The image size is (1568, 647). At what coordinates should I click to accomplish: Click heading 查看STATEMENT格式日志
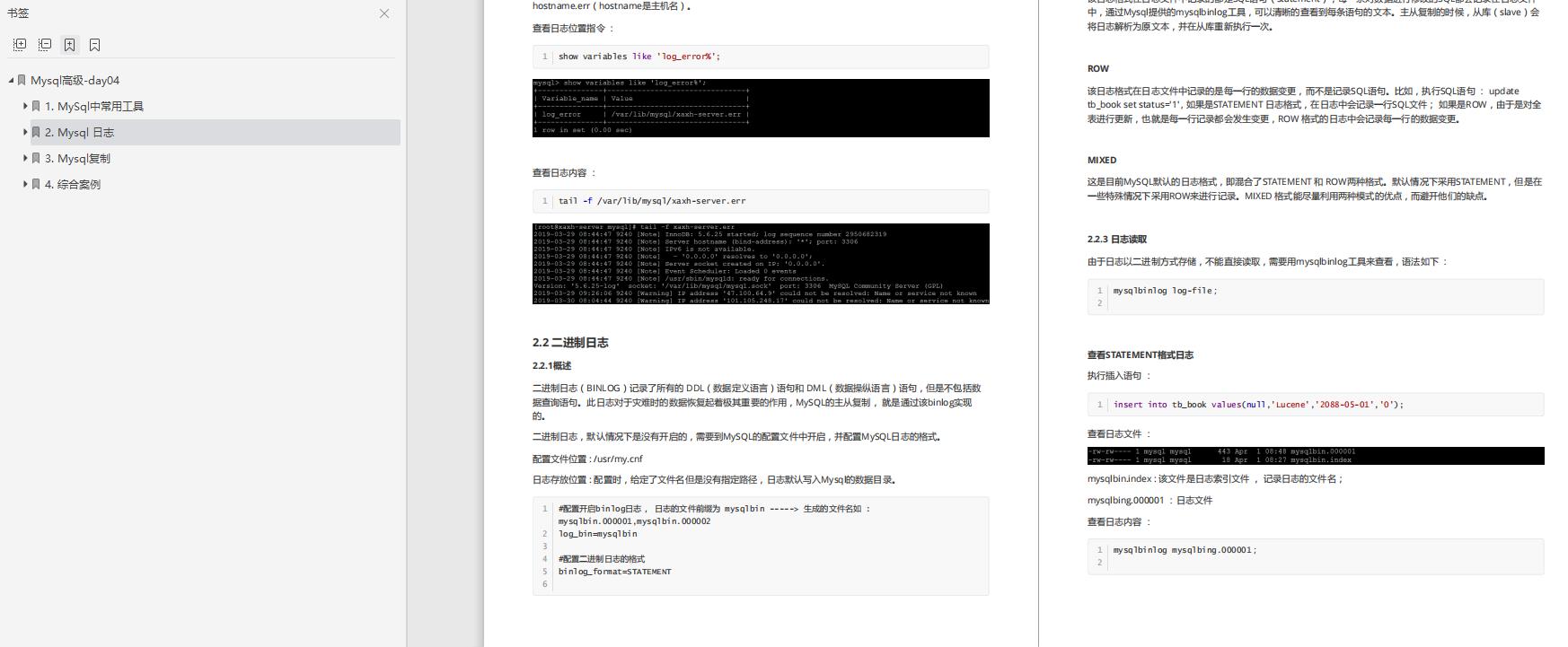click(x=1141, y=354)
